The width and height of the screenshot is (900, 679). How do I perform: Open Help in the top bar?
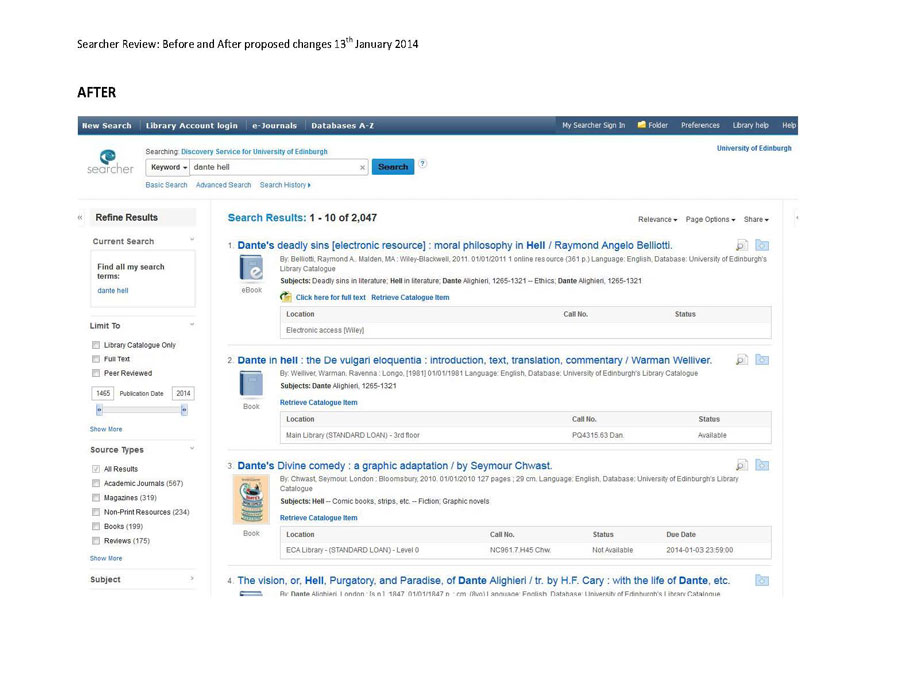click(789, 125)
